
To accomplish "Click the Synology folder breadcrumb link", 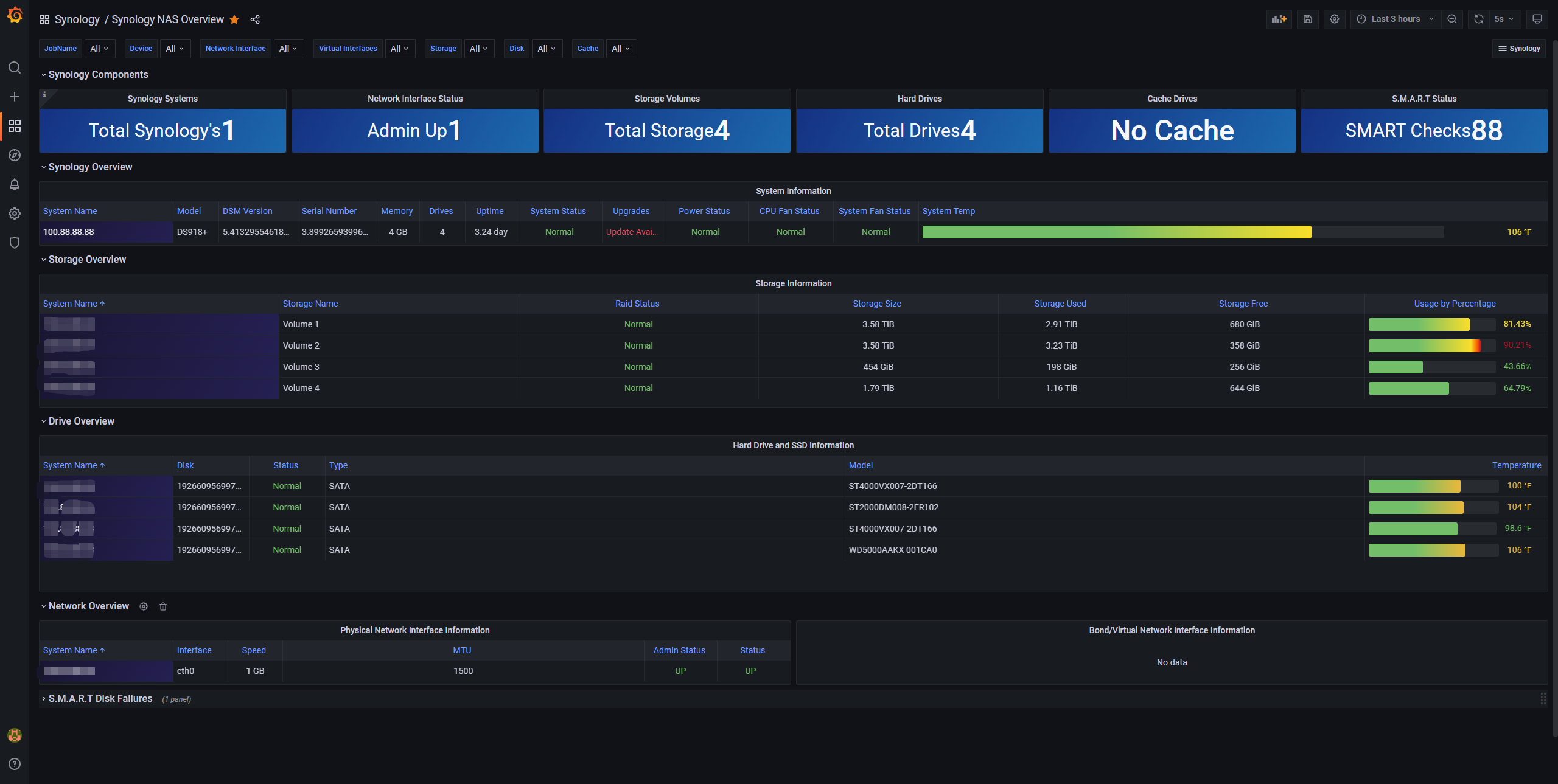I will pos(77,19).
